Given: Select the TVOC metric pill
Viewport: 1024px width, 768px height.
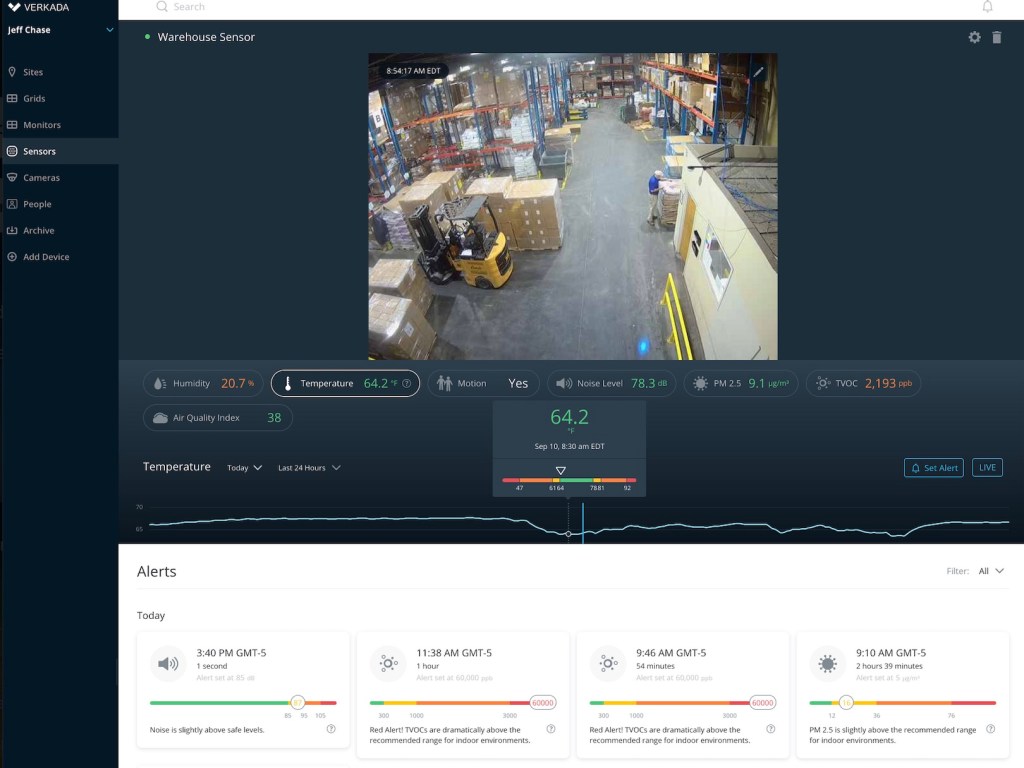Looking at the screenshot, I should (863, 383).
